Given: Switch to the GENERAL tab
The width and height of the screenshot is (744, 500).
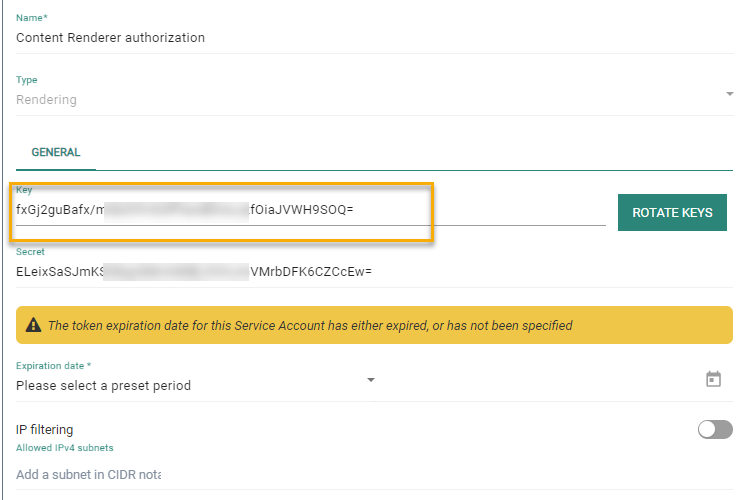Looking at the screenshot, I should pyautogui.click(x=56, y=152).
